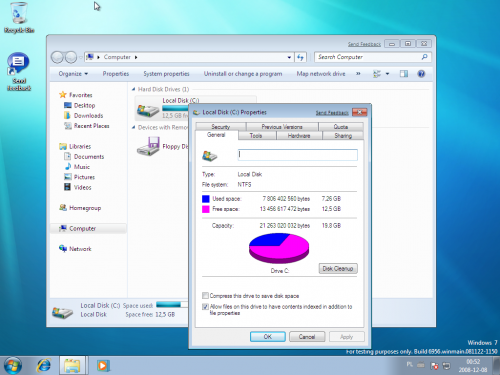Click the drive label input field
This screenshot has width=500, height=375.
[x=298, y=155]
